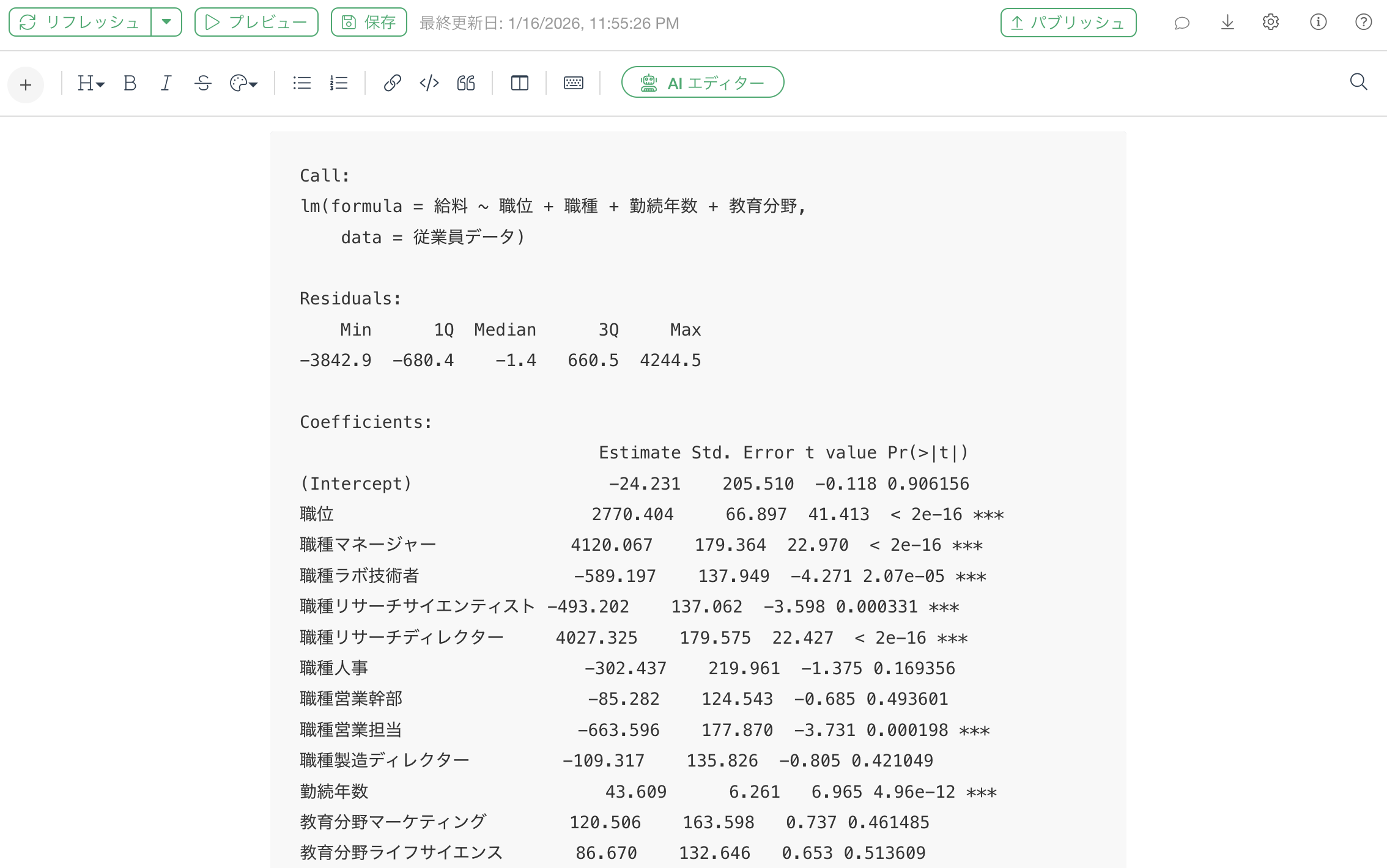Open the heading style dropdown

91,83
